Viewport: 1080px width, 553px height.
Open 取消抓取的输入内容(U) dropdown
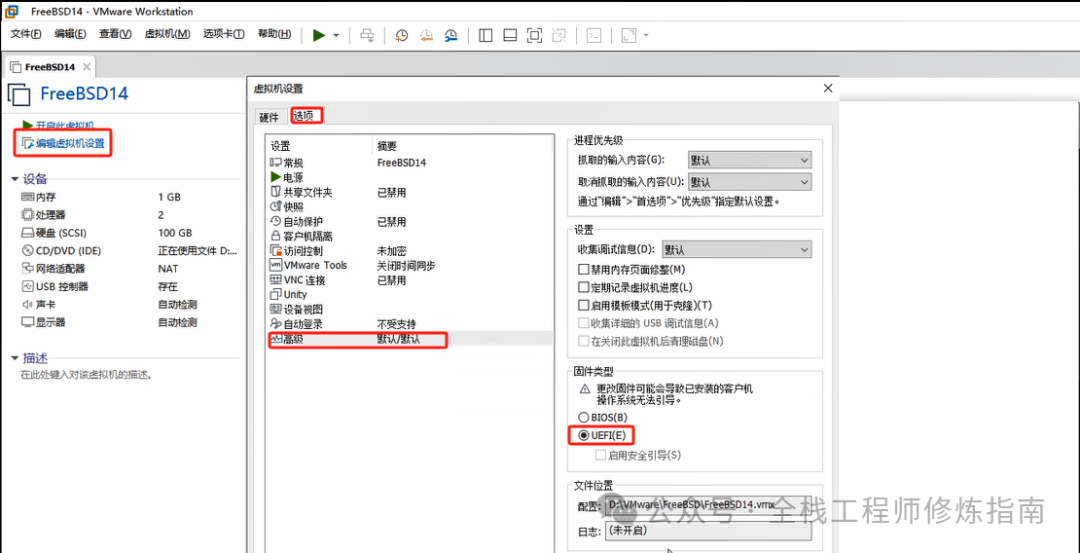(x=749, y=182)
